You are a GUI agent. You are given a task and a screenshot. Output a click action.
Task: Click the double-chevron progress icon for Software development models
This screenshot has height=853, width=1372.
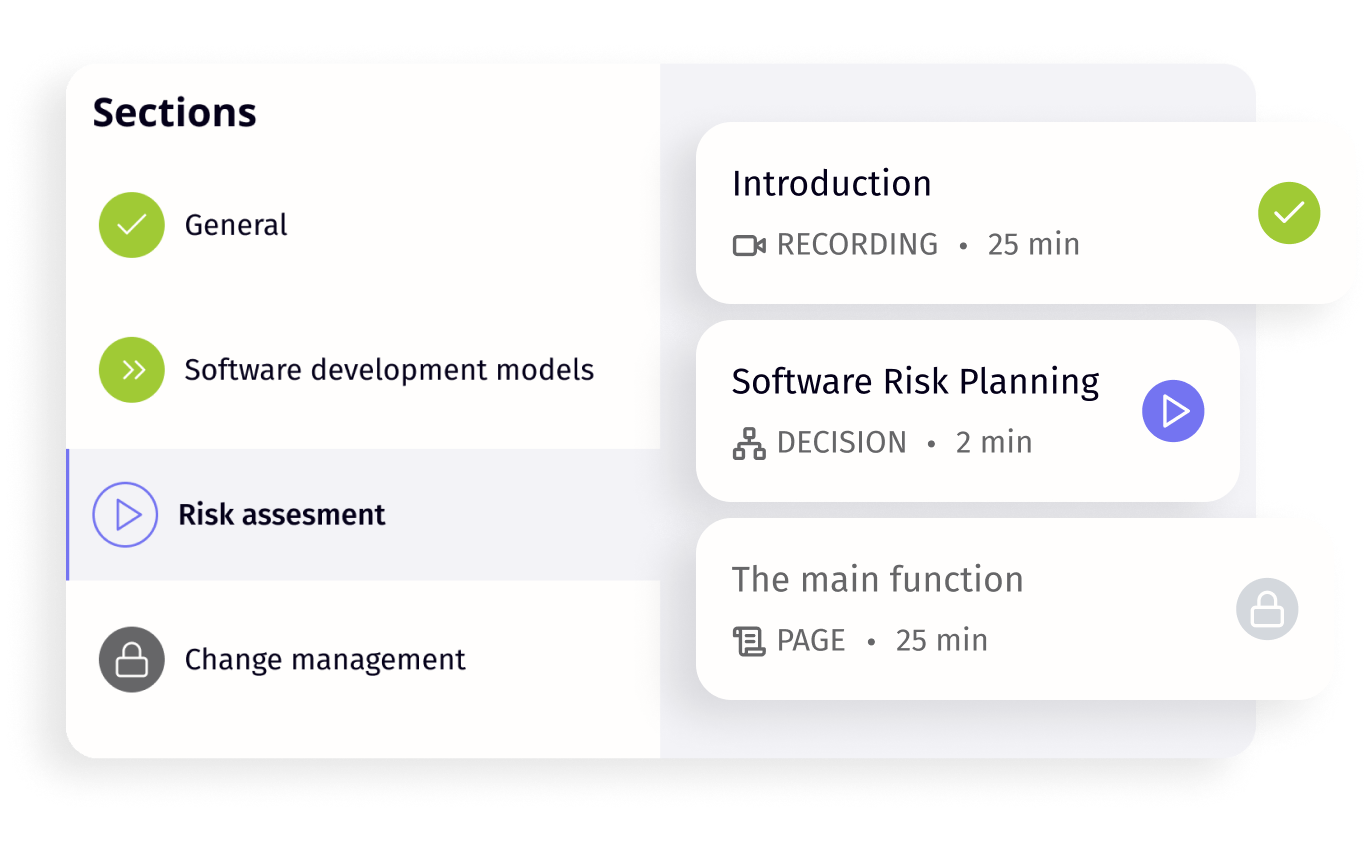click(x=131, y=370)
